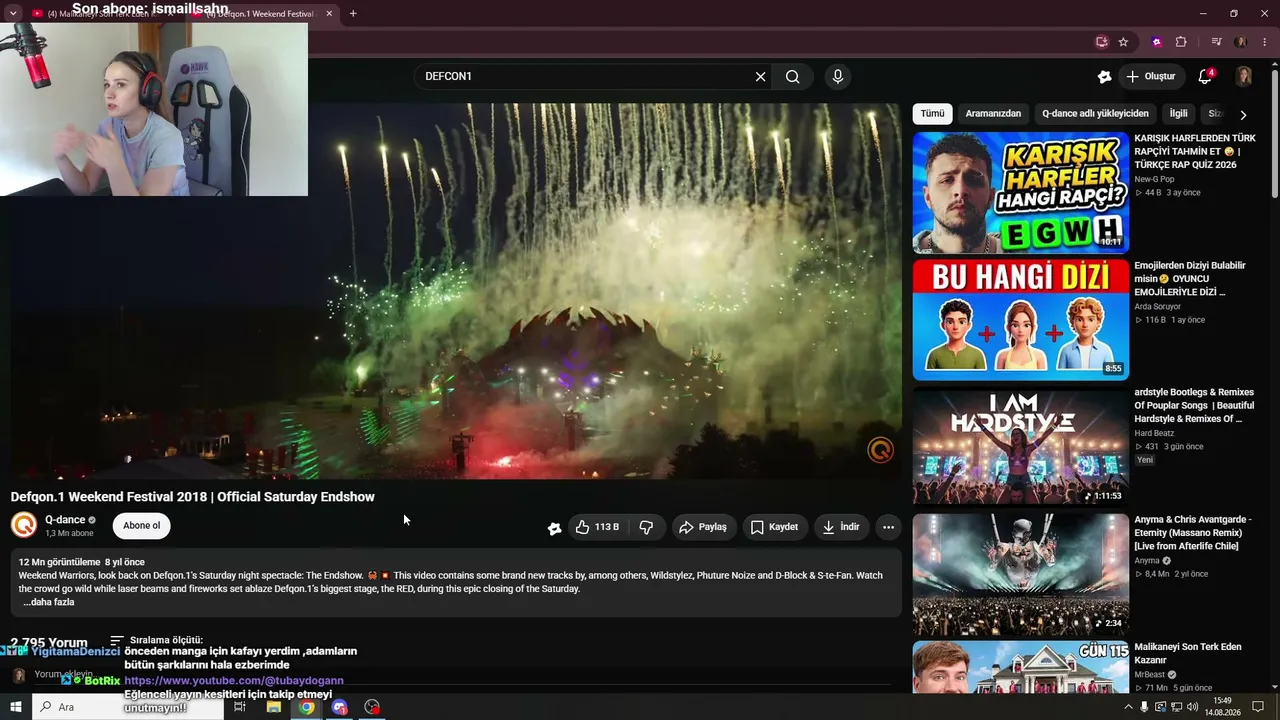Open the Anyma & Chris Avantgarde Eternity thumbnail
The height and width of the screenshot is (720, 1280).
1020,574
